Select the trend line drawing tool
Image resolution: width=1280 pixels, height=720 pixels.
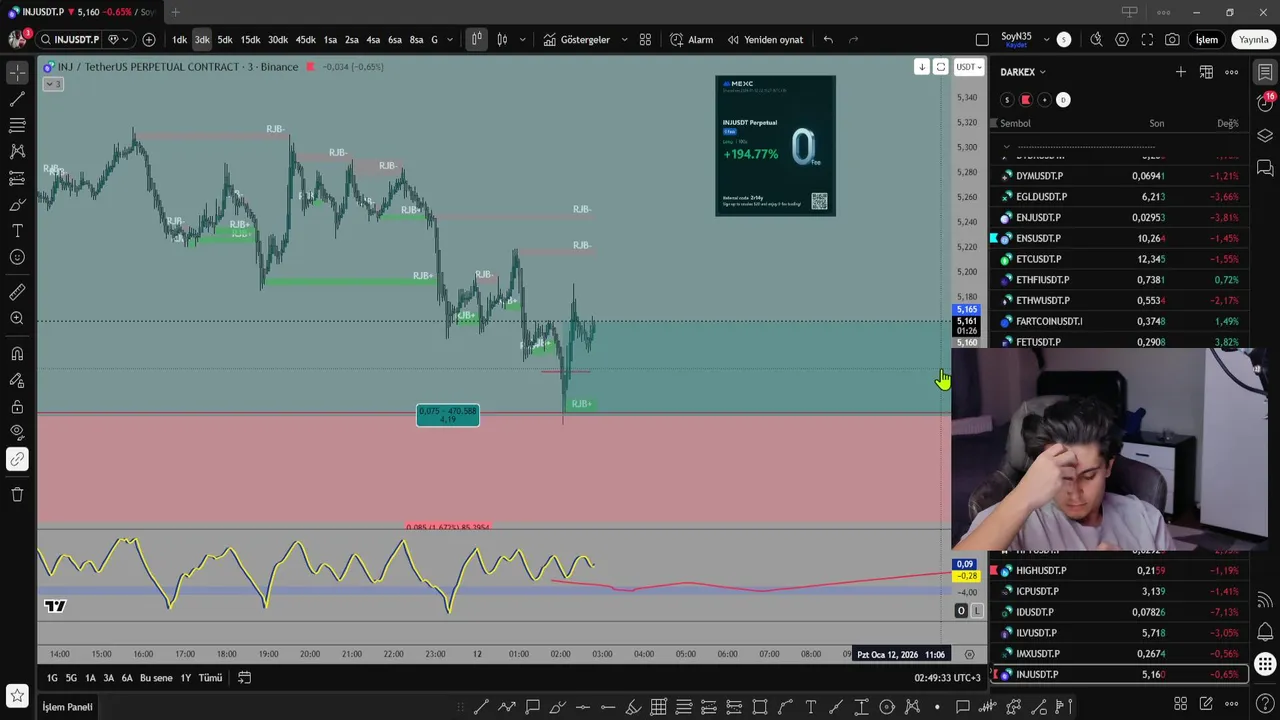tap(17, 100)
